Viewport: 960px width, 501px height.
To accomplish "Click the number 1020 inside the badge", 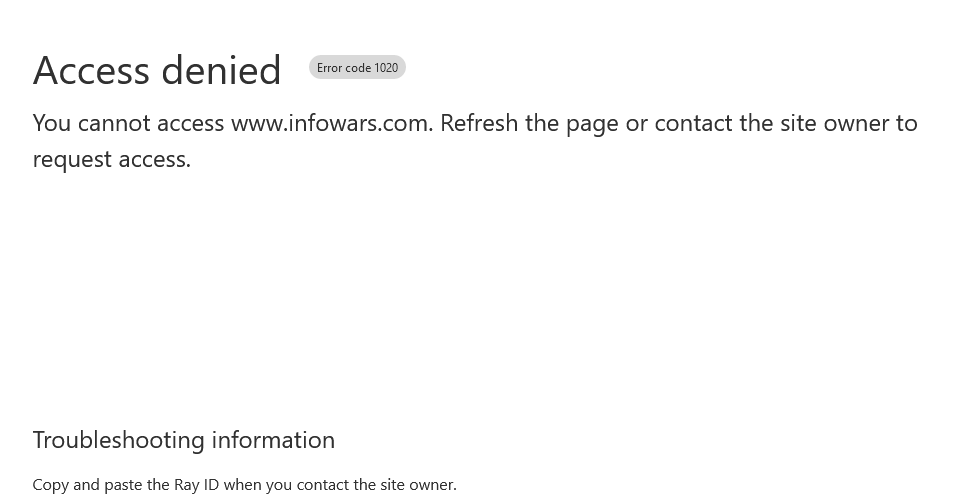I will (x=386, y=68).
